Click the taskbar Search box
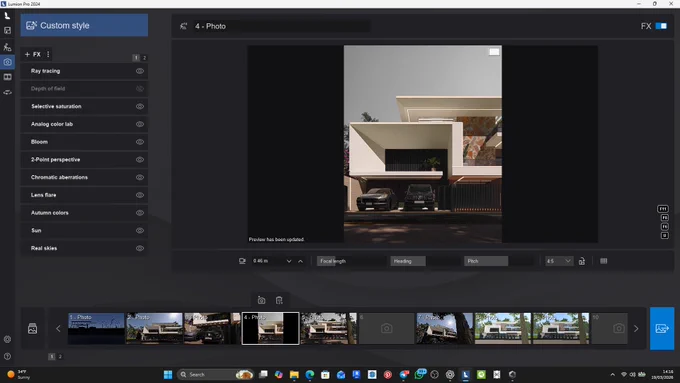This screenshot has width=680, height=383. coord(216,375)
